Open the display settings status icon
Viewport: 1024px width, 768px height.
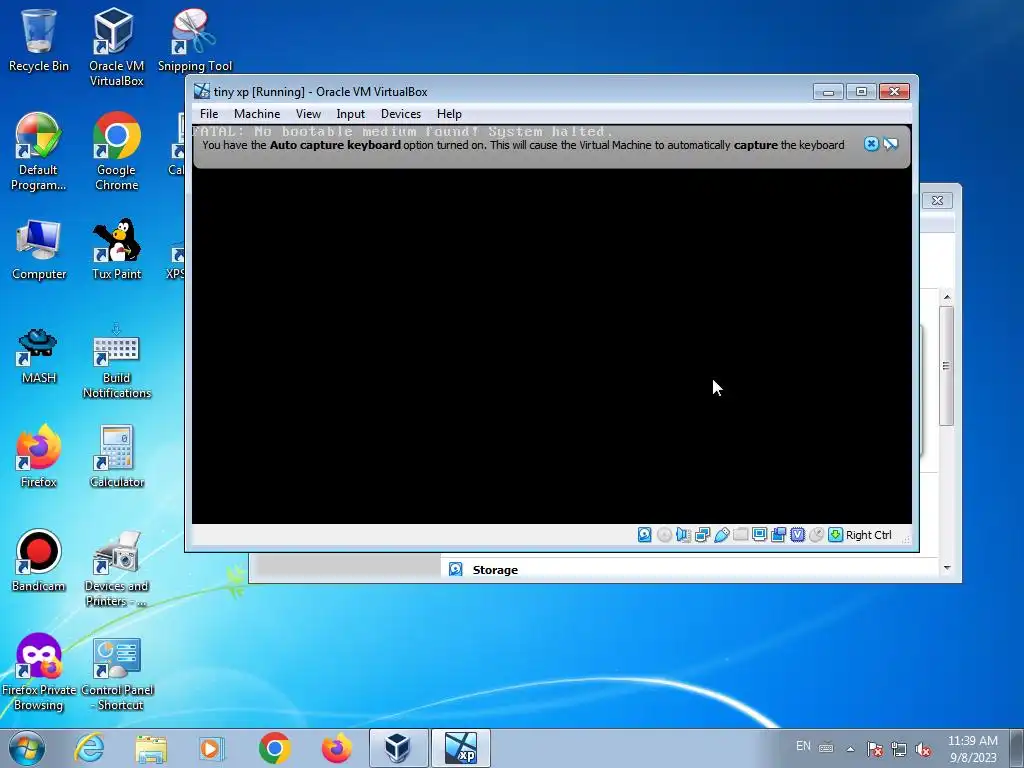point(760,535)
